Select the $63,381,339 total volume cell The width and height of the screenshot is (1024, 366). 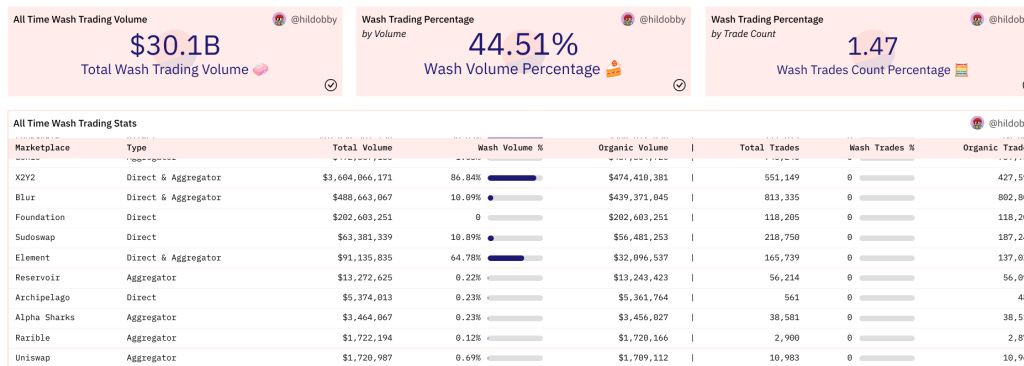click(x=365, y=237)
